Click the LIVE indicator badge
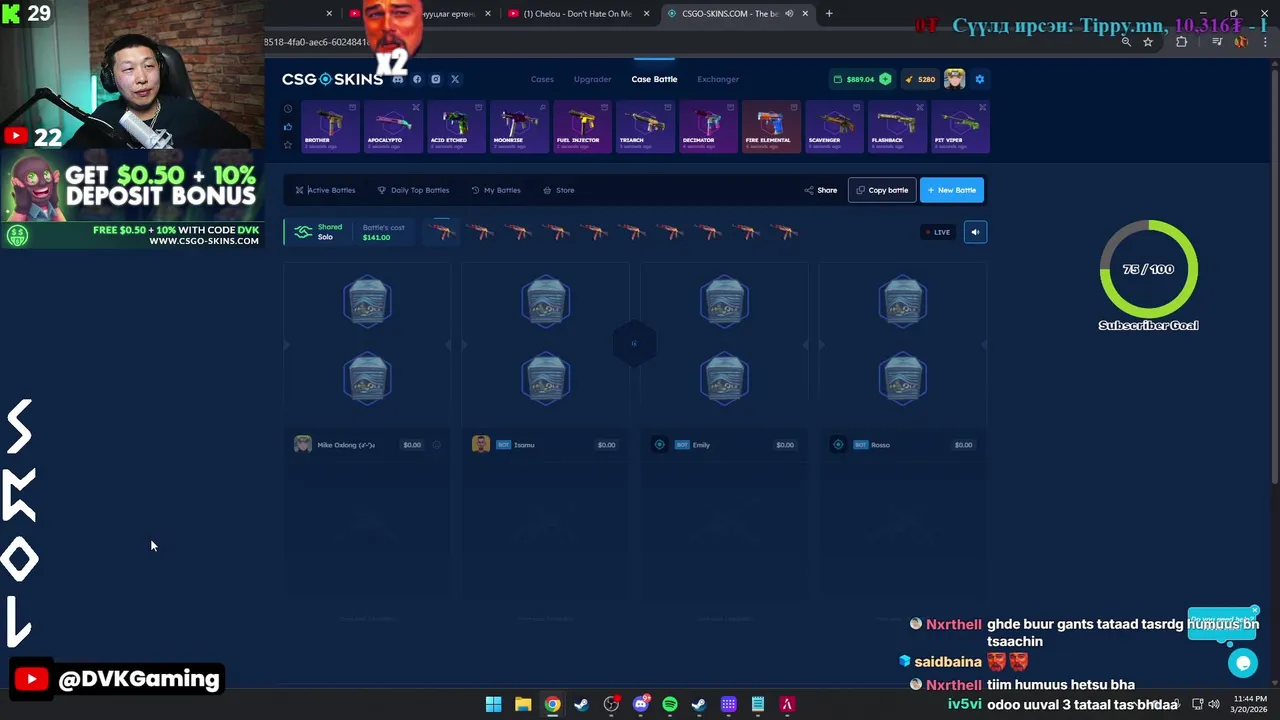1280x720 pixels. click(938, 232)
